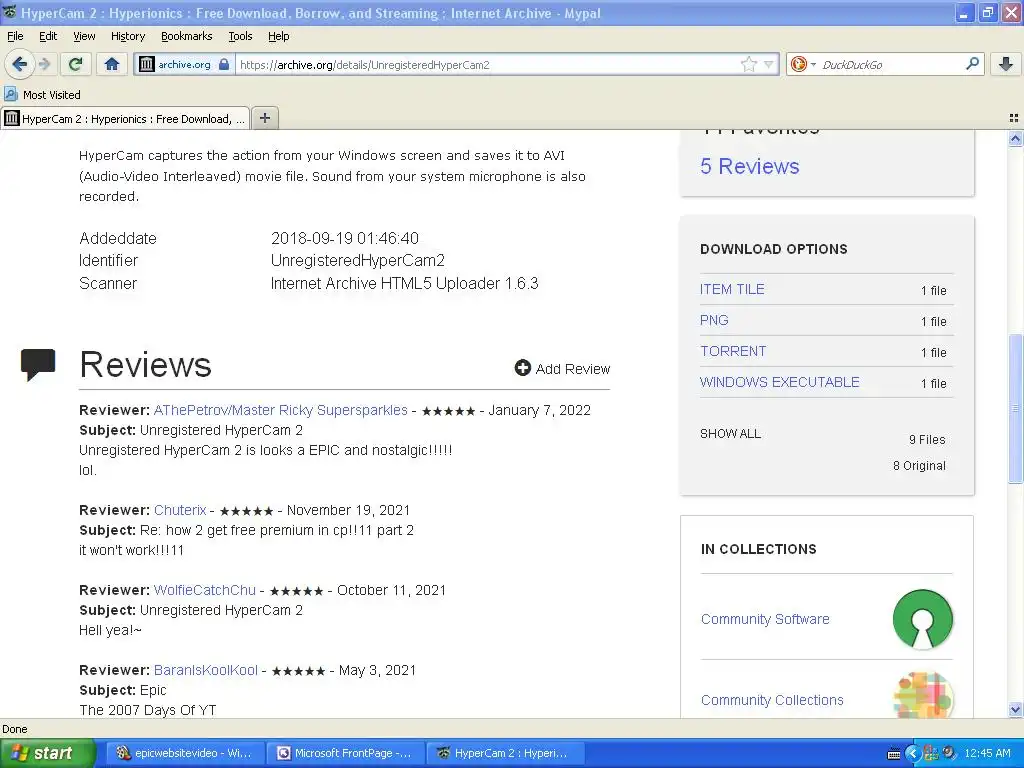Click the 8 Original count text
The image size is (1024, 768).
(x=919, y=466)
